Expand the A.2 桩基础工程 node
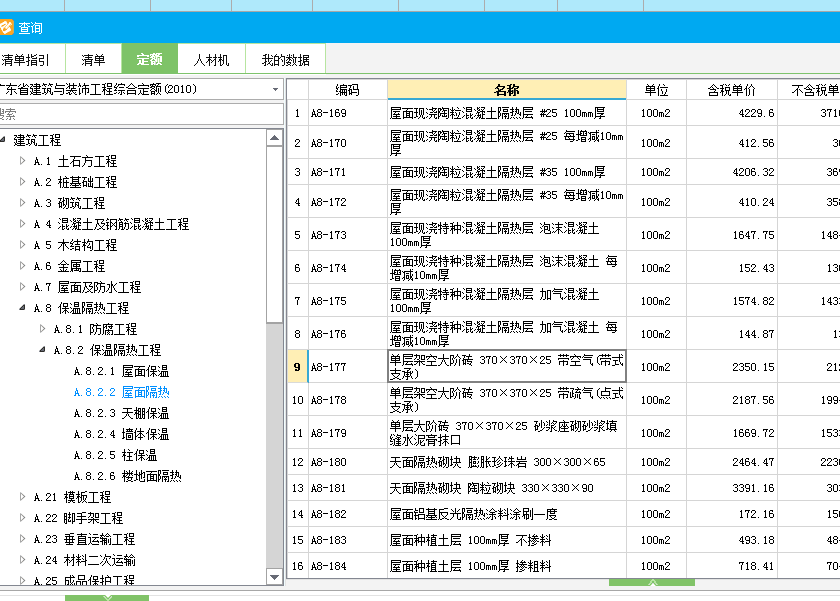Image resolution: width=840 pixels, height=601 pixels. pos(22,182)
